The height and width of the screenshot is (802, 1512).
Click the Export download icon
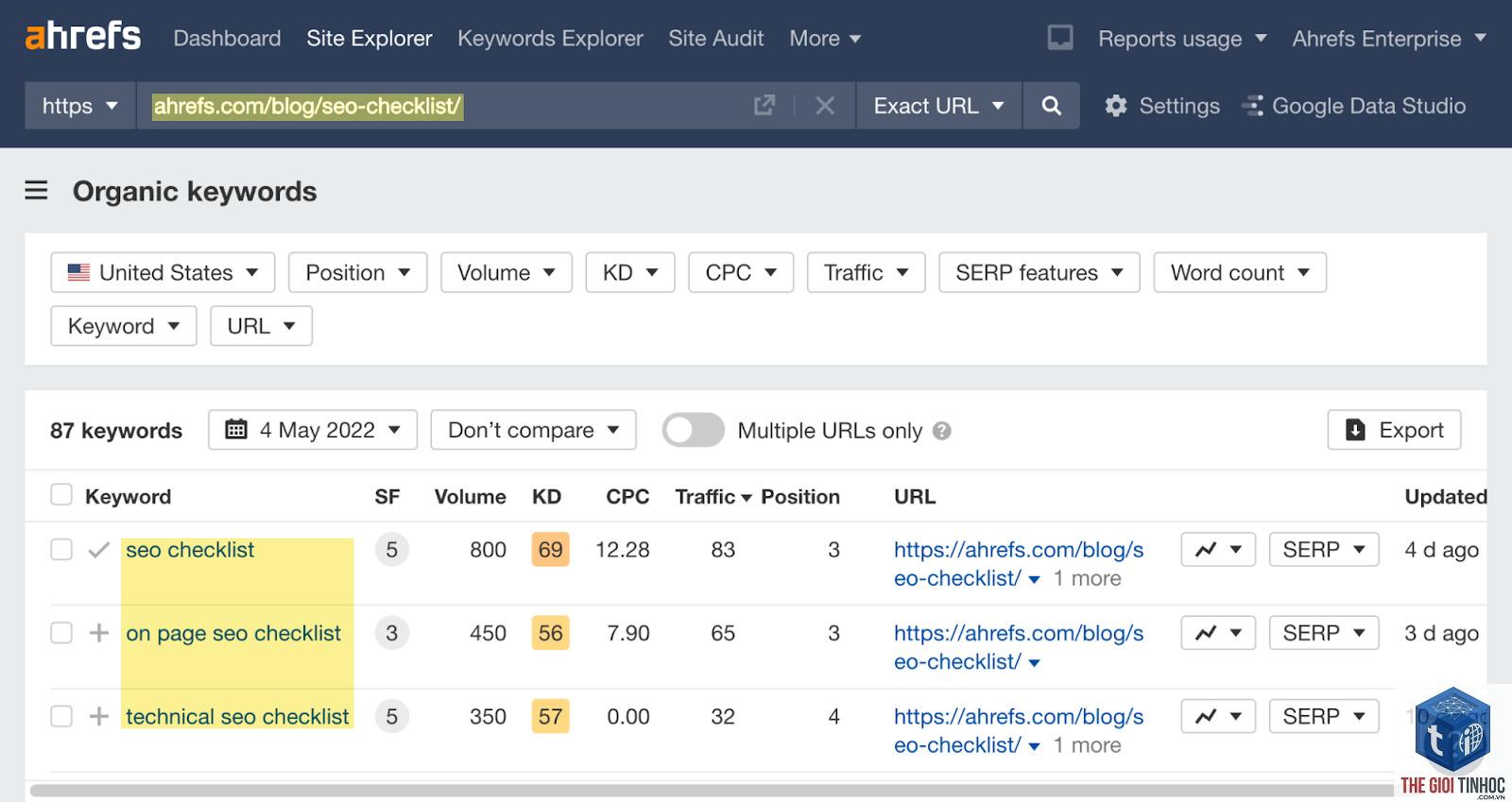(1355, 430)
